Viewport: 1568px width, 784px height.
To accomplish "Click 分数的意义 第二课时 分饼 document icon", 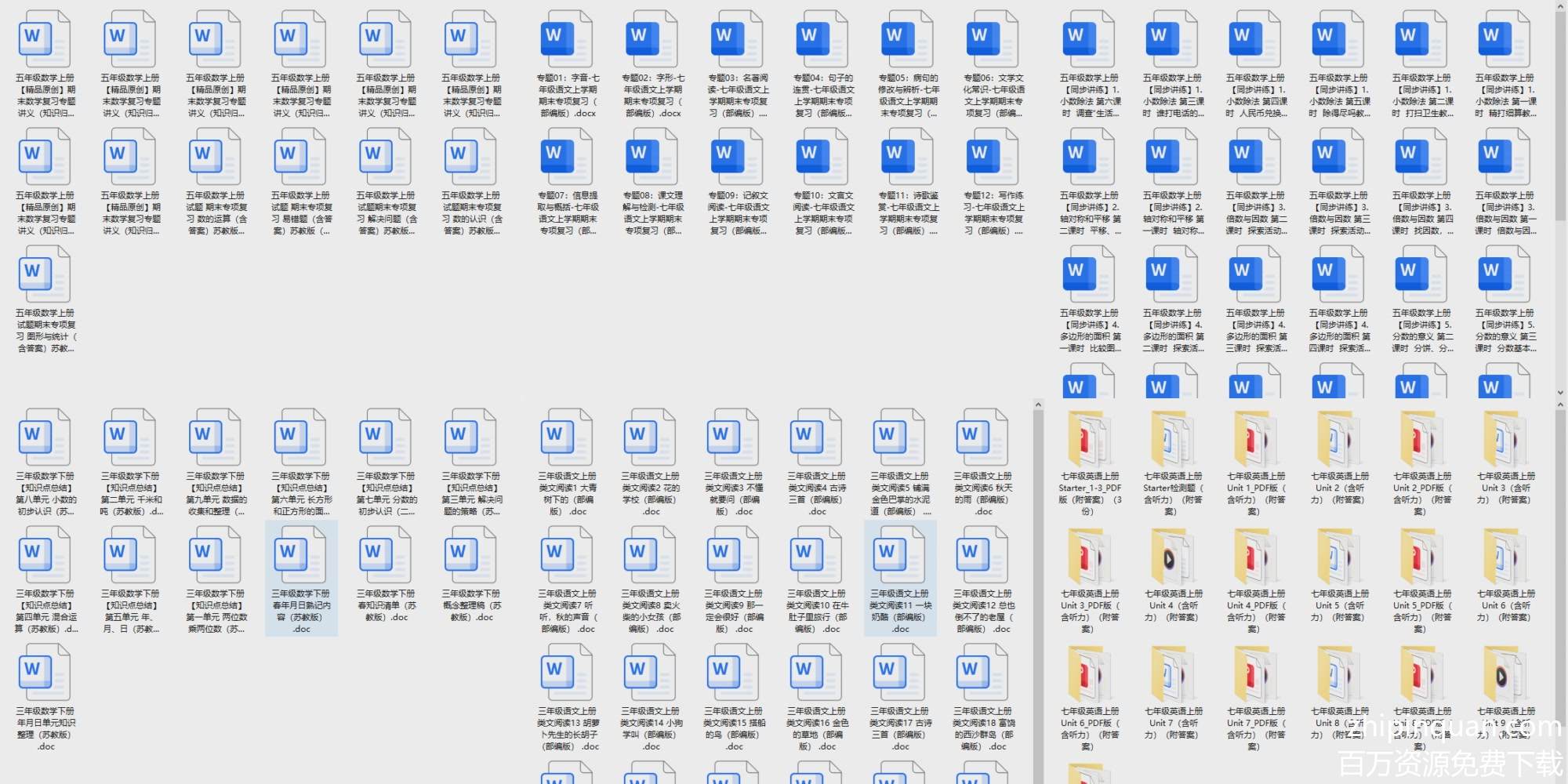I will coord(1421,274).
